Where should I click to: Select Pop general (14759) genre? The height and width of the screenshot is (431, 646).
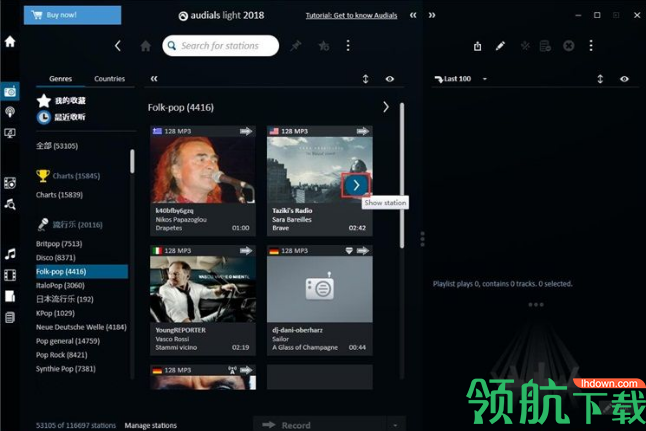(68, 341)
